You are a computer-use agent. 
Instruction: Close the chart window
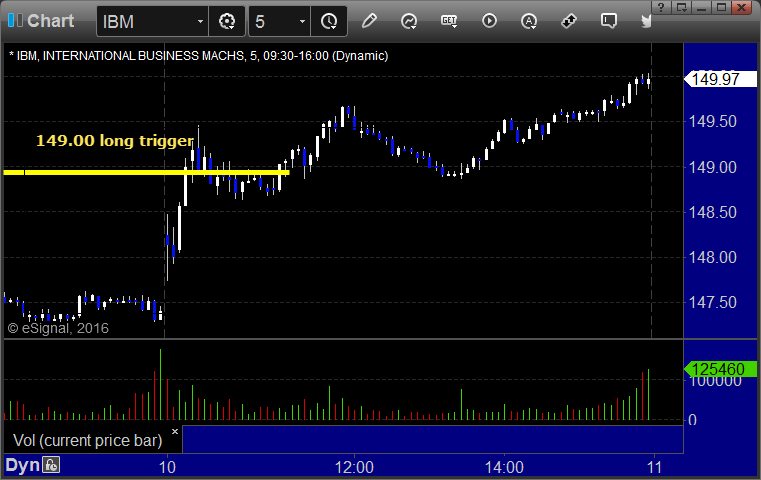tap(741, 7)
